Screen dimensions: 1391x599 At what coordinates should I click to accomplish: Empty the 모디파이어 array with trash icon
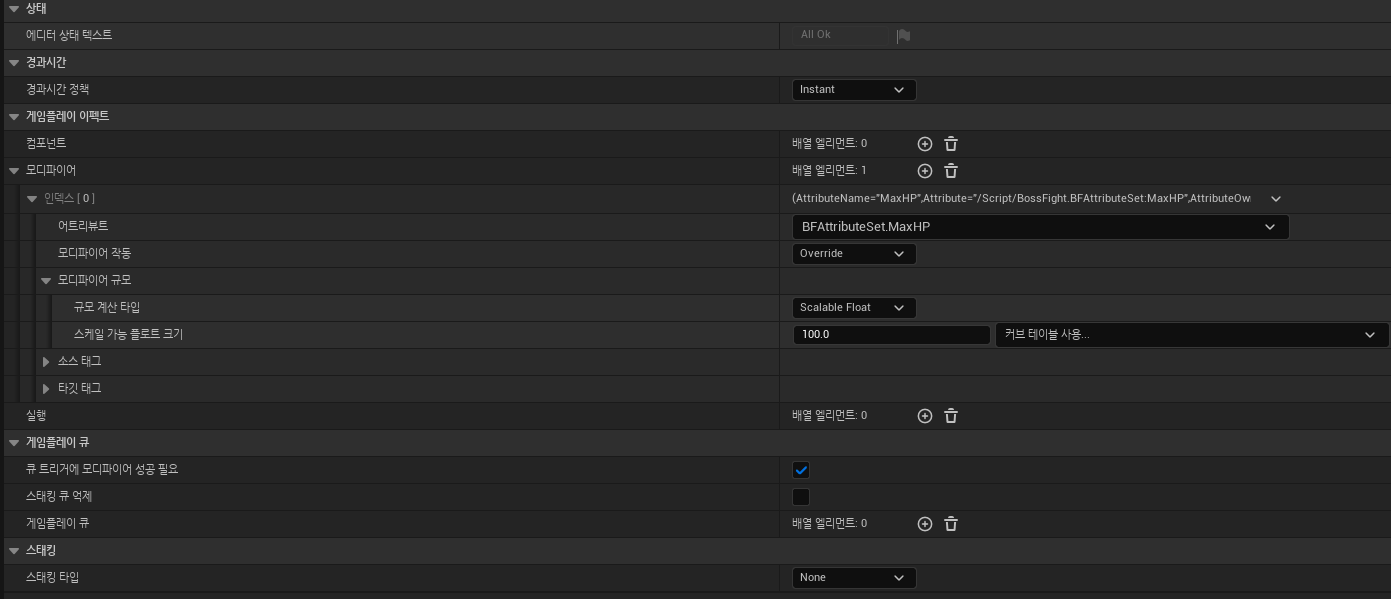click(951, 171)
